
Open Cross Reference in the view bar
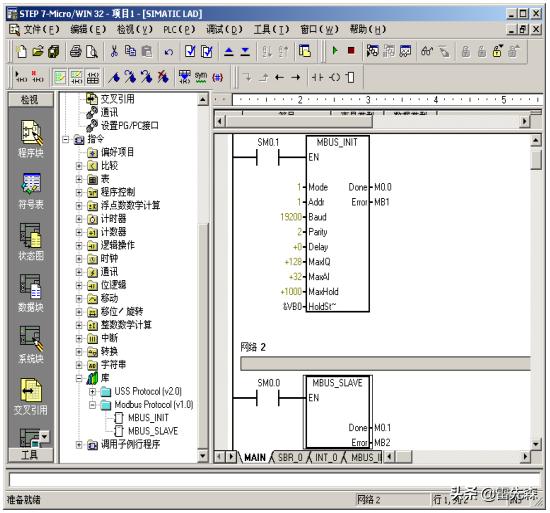pyautogui.click(x=31, y=396)
